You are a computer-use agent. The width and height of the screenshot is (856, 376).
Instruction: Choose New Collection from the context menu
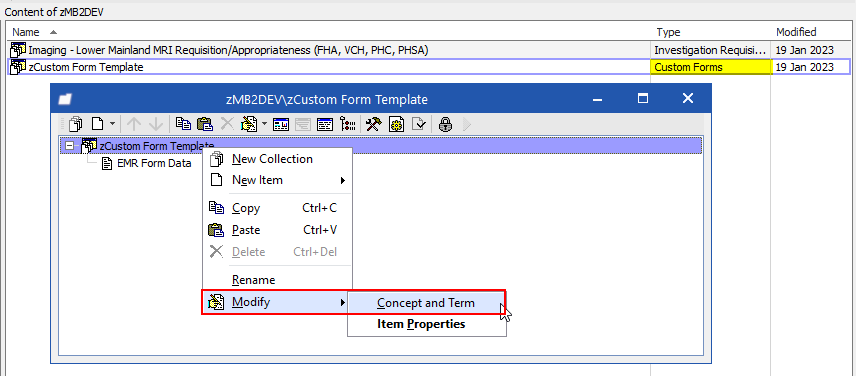pos(277,159)
